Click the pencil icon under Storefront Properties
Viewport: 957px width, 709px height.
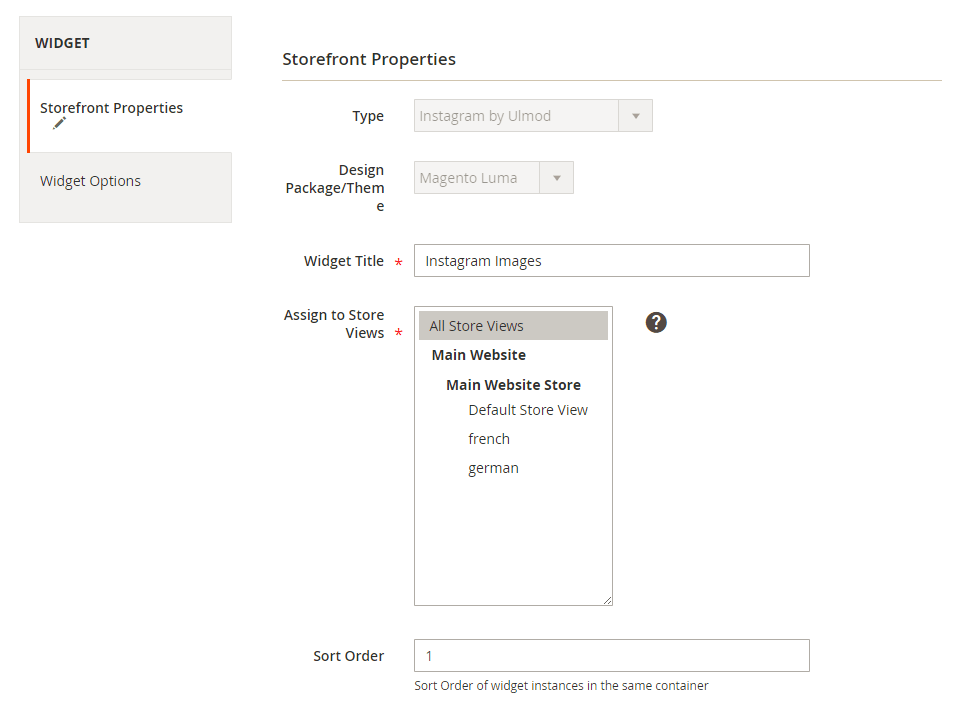tap(59, 123)
